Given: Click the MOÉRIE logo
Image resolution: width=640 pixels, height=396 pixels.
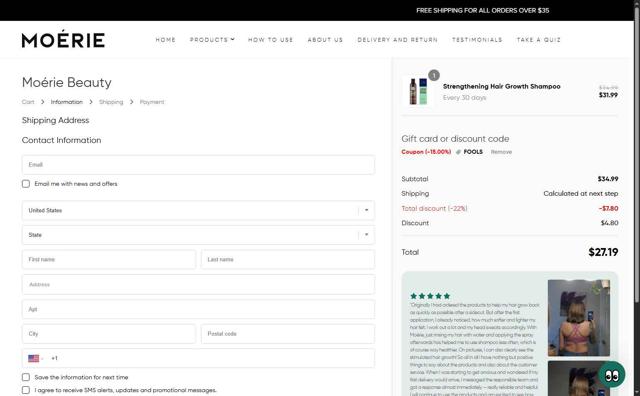Looking at the screenshot, I should 63,39.
